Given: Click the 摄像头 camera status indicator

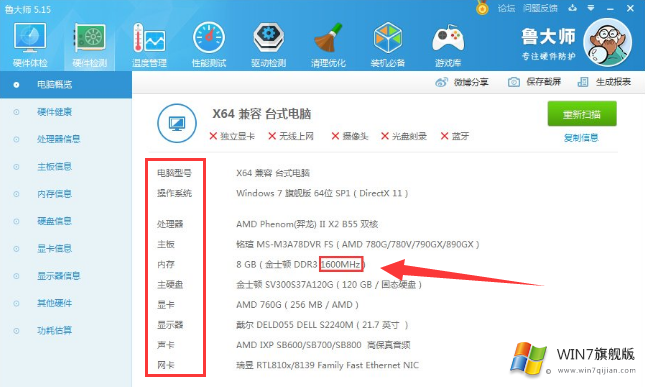Looking at the screenshot, I should 350,136.
